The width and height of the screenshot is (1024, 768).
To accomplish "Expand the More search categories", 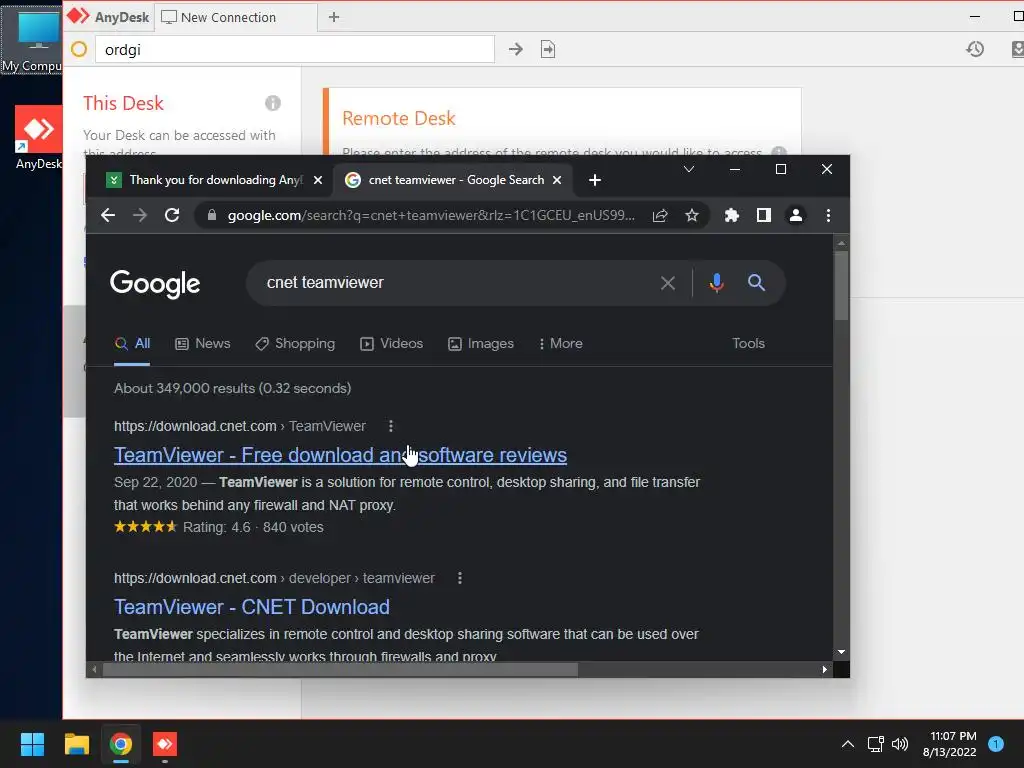I will [560, 344].
